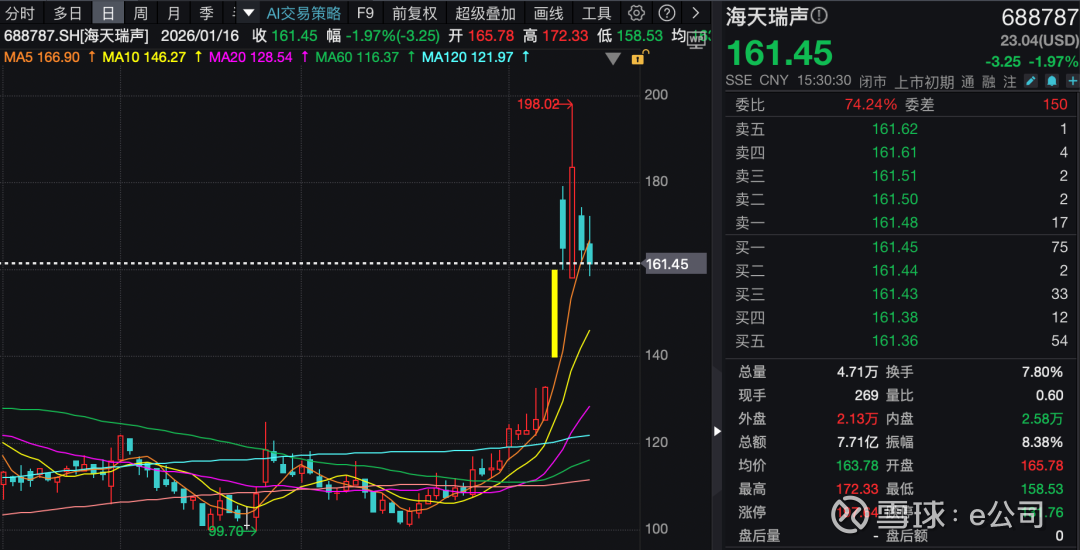Click the 注 registration tag
Screen dimensions: 1080x550
click(x=1010, y=82)
